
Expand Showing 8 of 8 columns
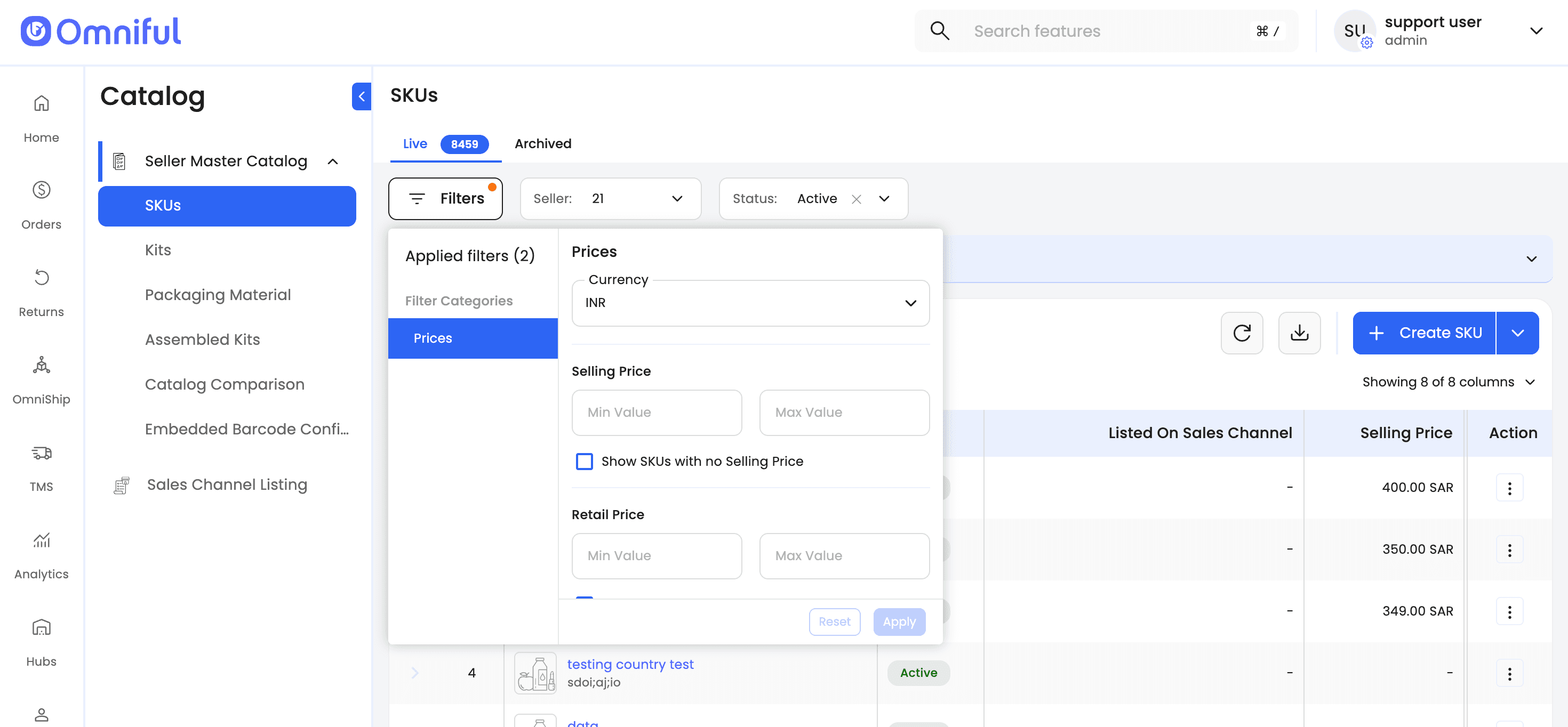(1447, 382)
